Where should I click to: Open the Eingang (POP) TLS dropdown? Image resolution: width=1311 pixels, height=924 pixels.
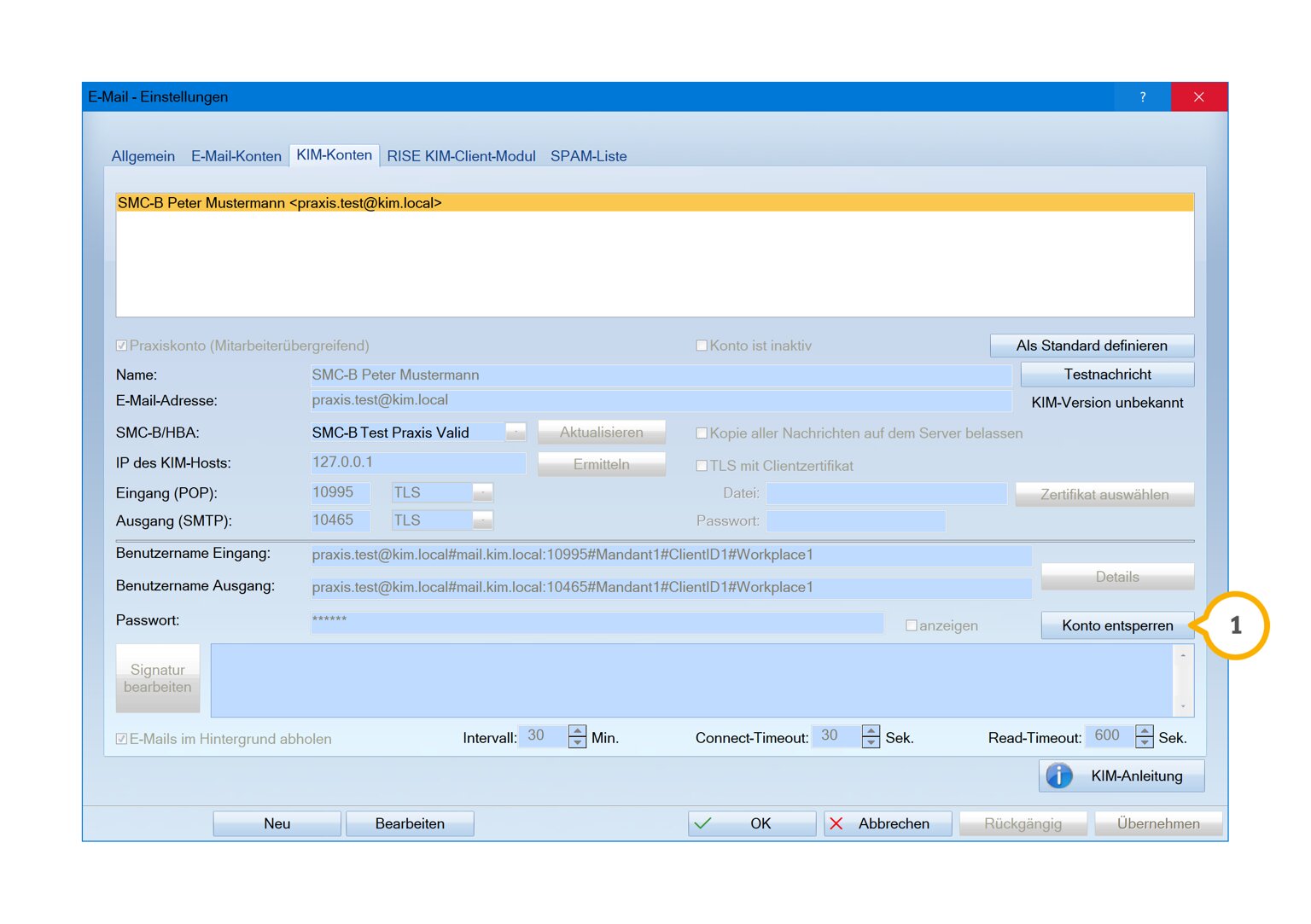click(x=482, y=493)
